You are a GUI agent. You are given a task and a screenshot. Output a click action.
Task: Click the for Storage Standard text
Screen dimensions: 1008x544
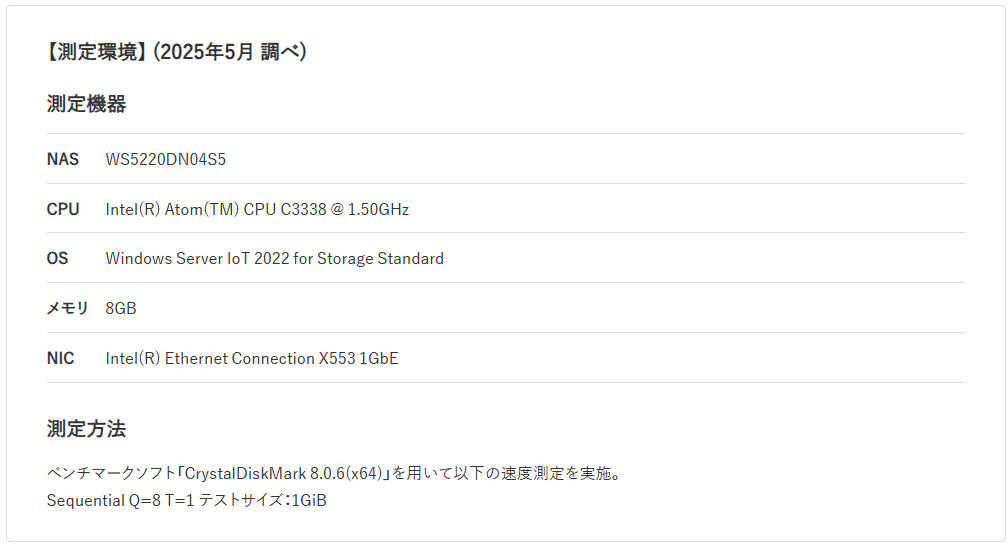click(368, 258)
